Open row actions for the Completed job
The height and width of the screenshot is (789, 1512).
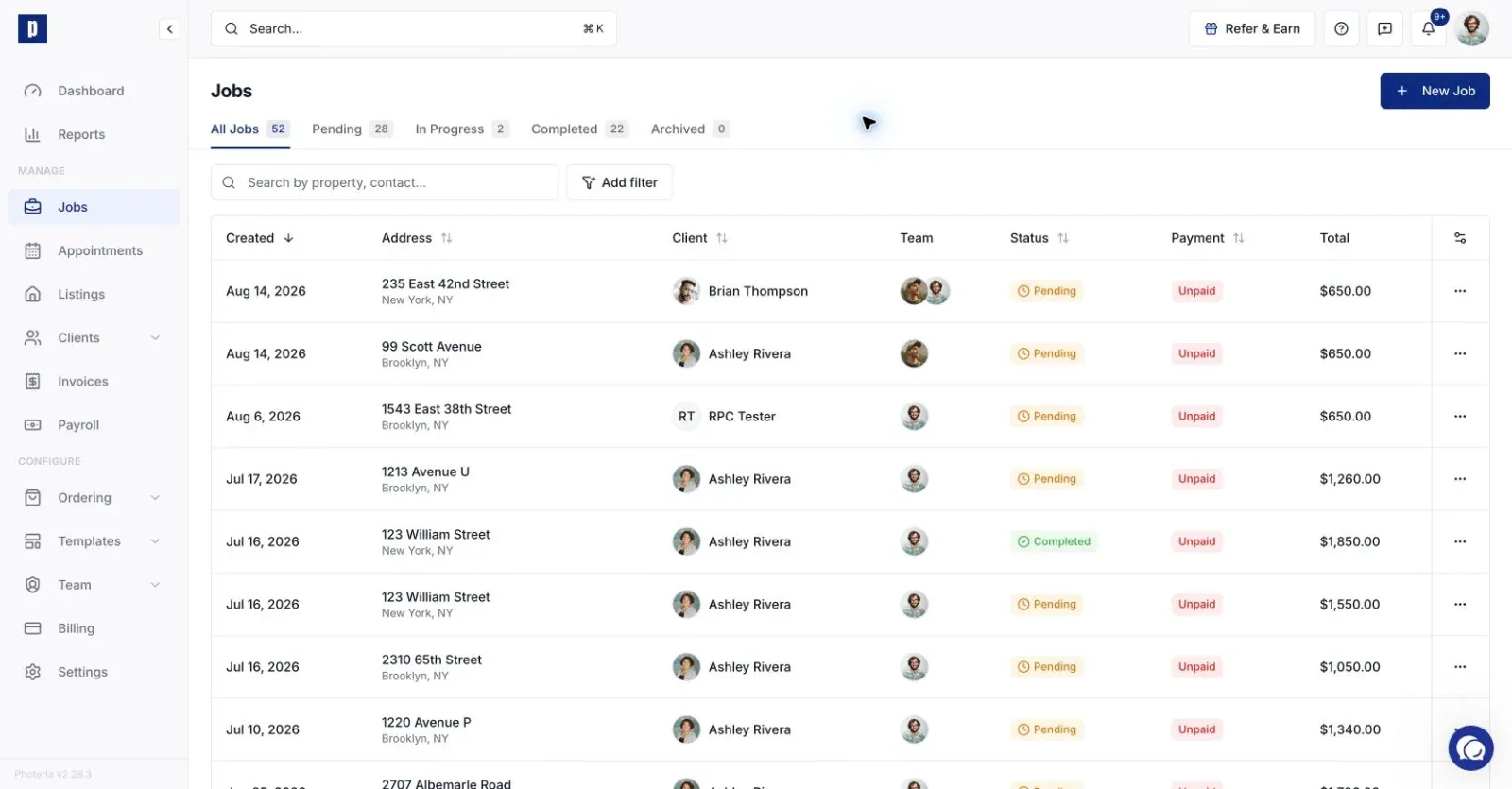[x=1460, y=541]
